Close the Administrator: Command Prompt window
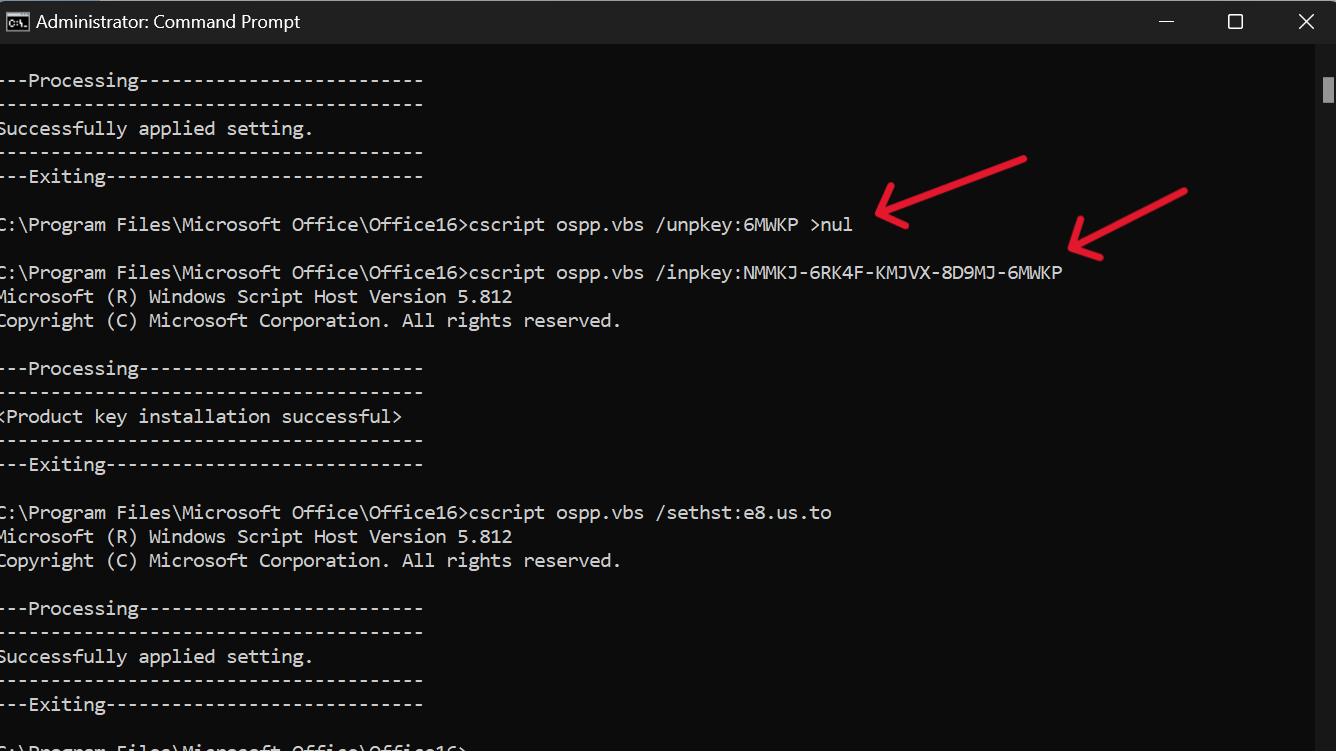This screenshot has width=1336, height=751. pyautogui.click(x=1305, y=22)
